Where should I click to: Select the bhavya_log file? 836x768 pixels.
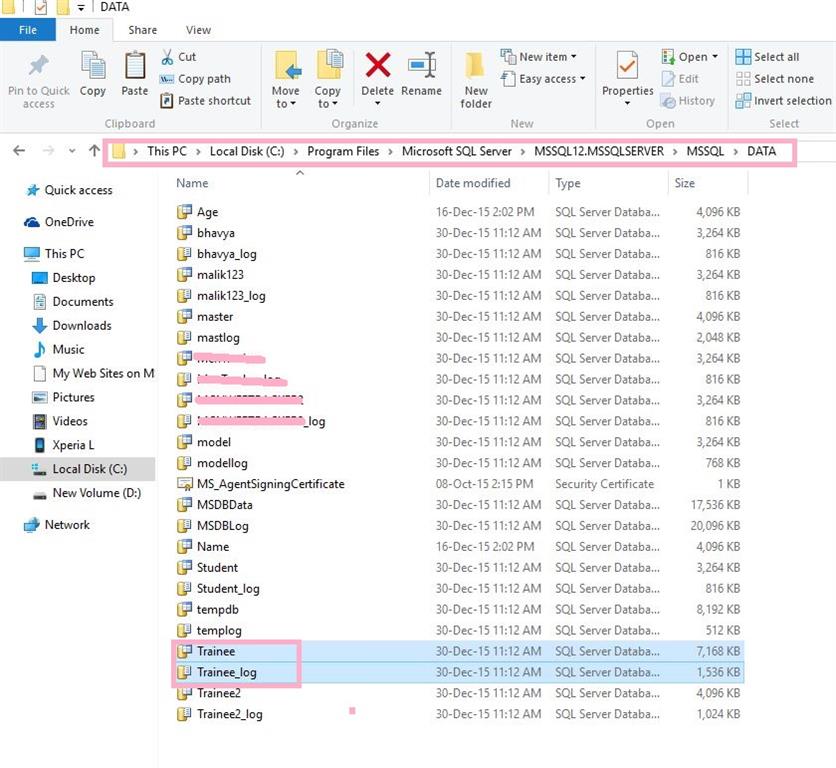[x=227, y=254]
